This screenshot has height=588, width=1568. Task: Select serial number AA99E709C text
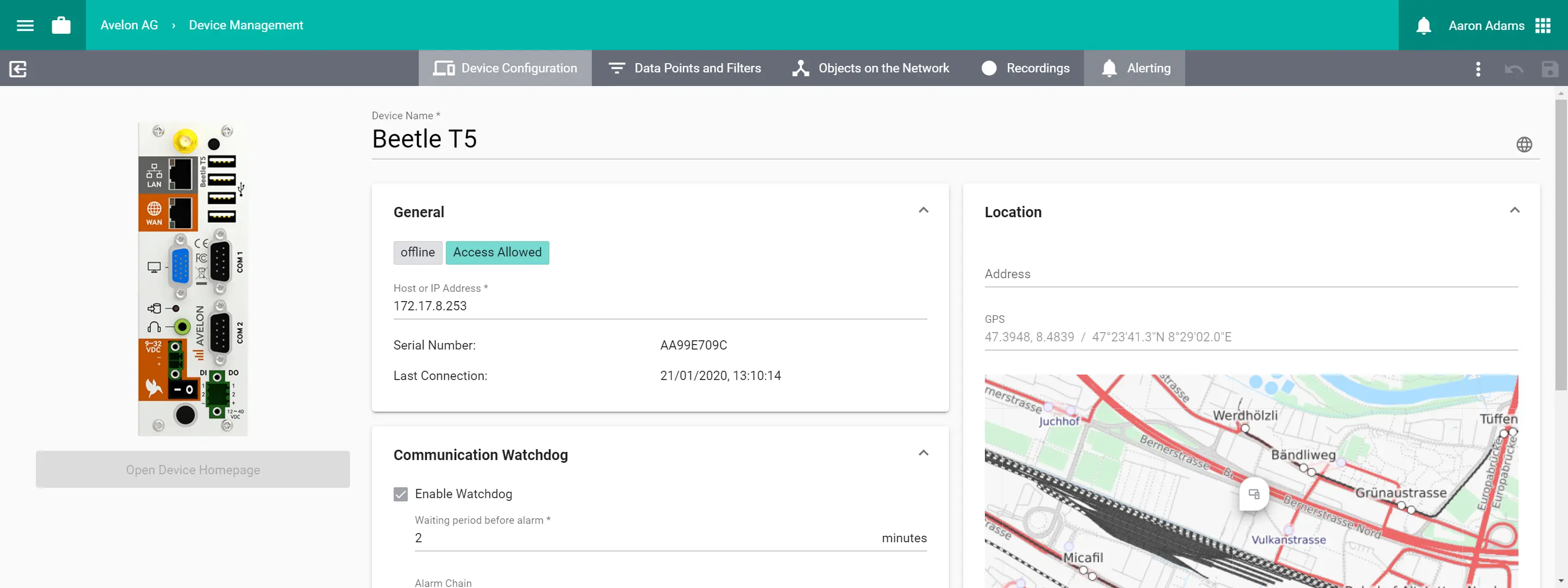click(x=693, y=345)
